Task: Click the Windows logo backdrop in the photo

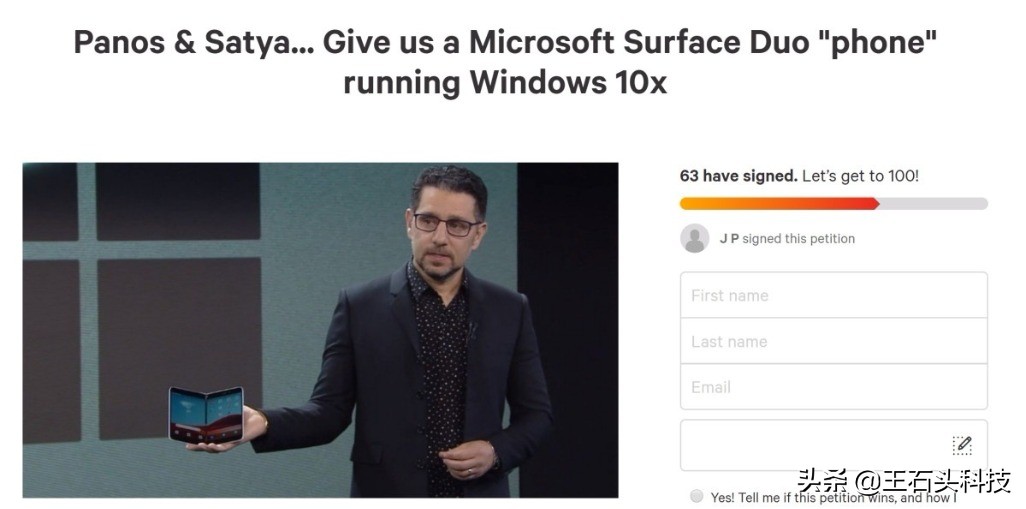Action: pyautogui.click(x=143, y=301)
